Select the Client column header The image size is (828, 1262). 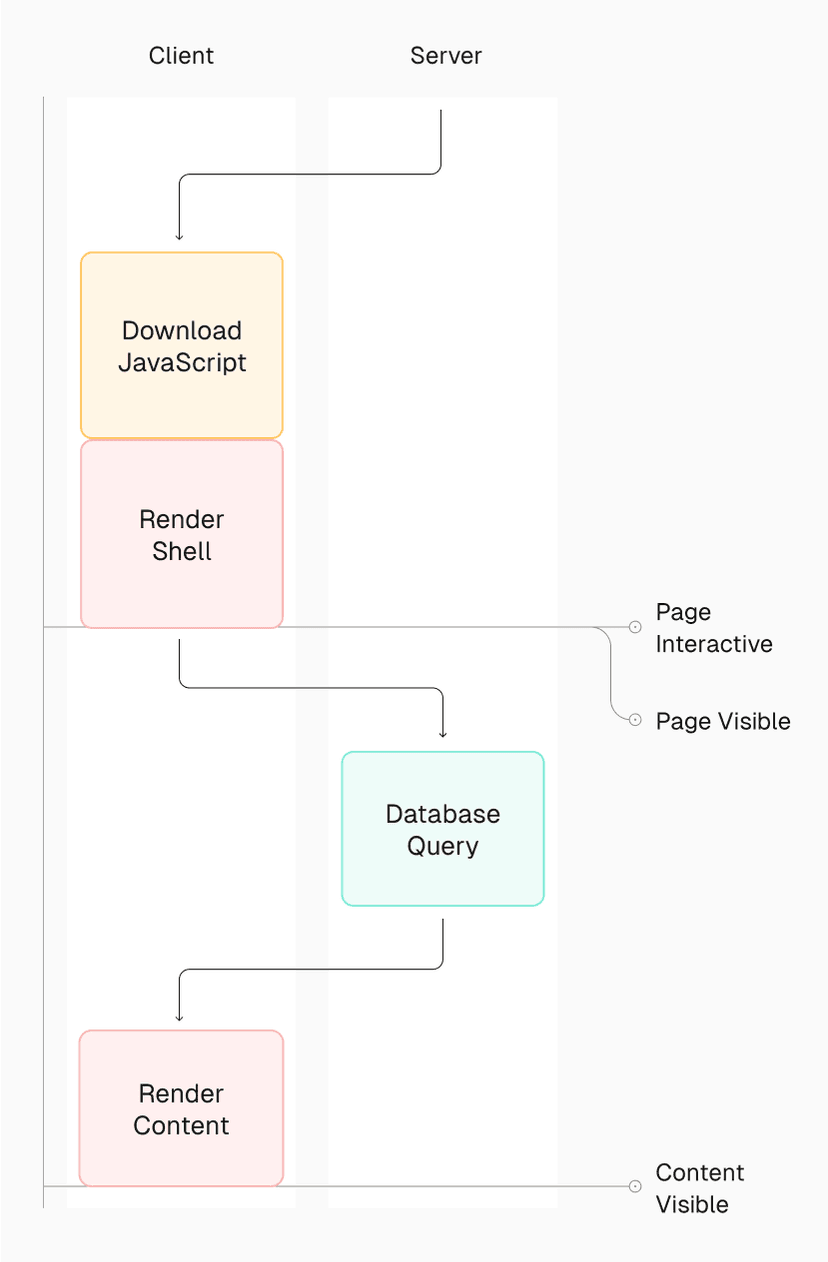click(x=181, y=56)
